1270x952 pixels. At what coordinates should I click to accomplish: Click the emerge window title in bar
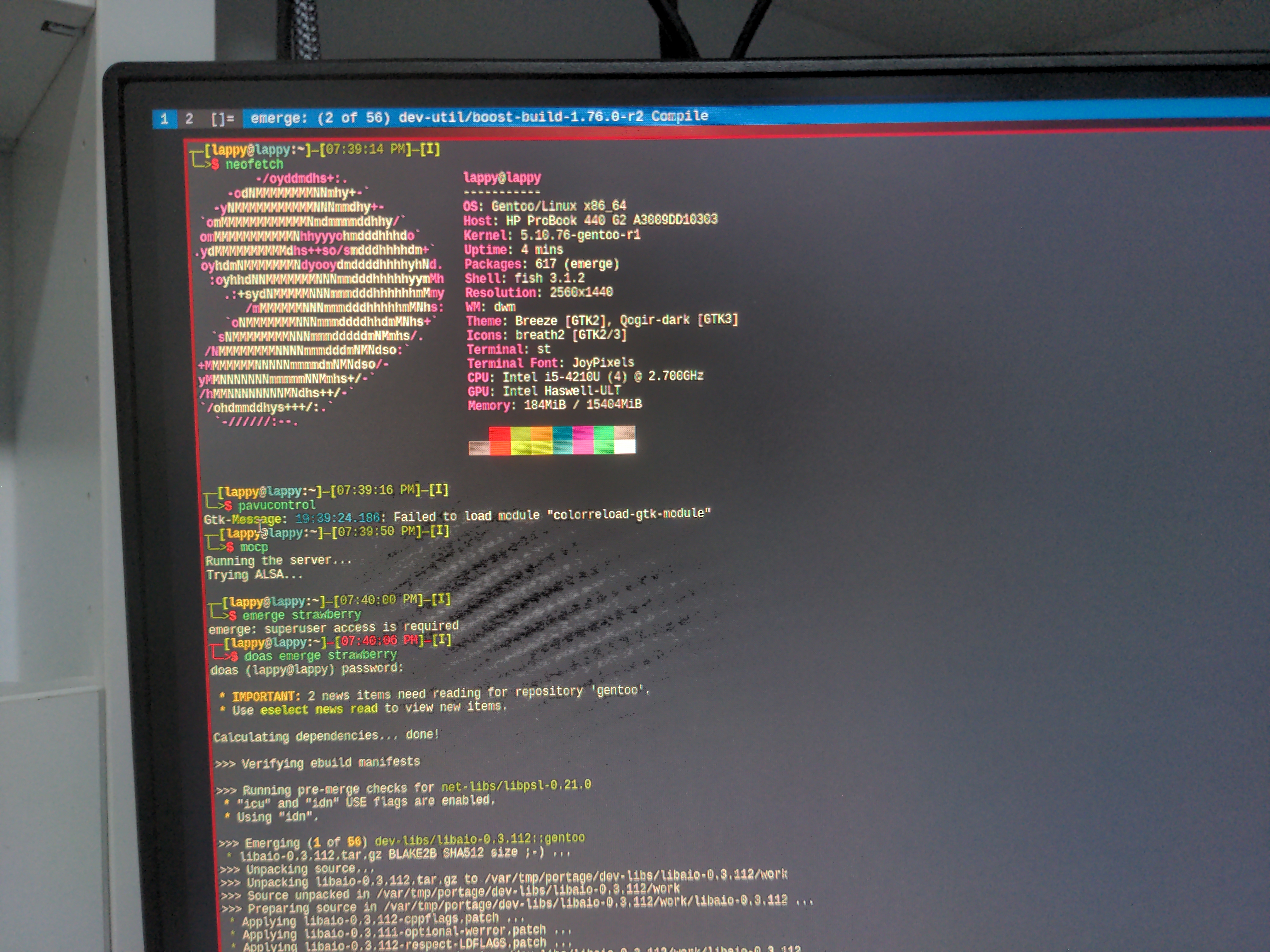[479, 117]
